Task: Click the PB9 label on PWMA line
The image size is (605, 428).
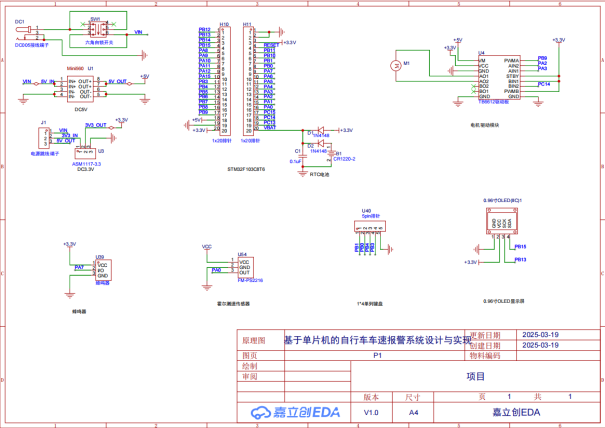Action: (542, 58)
